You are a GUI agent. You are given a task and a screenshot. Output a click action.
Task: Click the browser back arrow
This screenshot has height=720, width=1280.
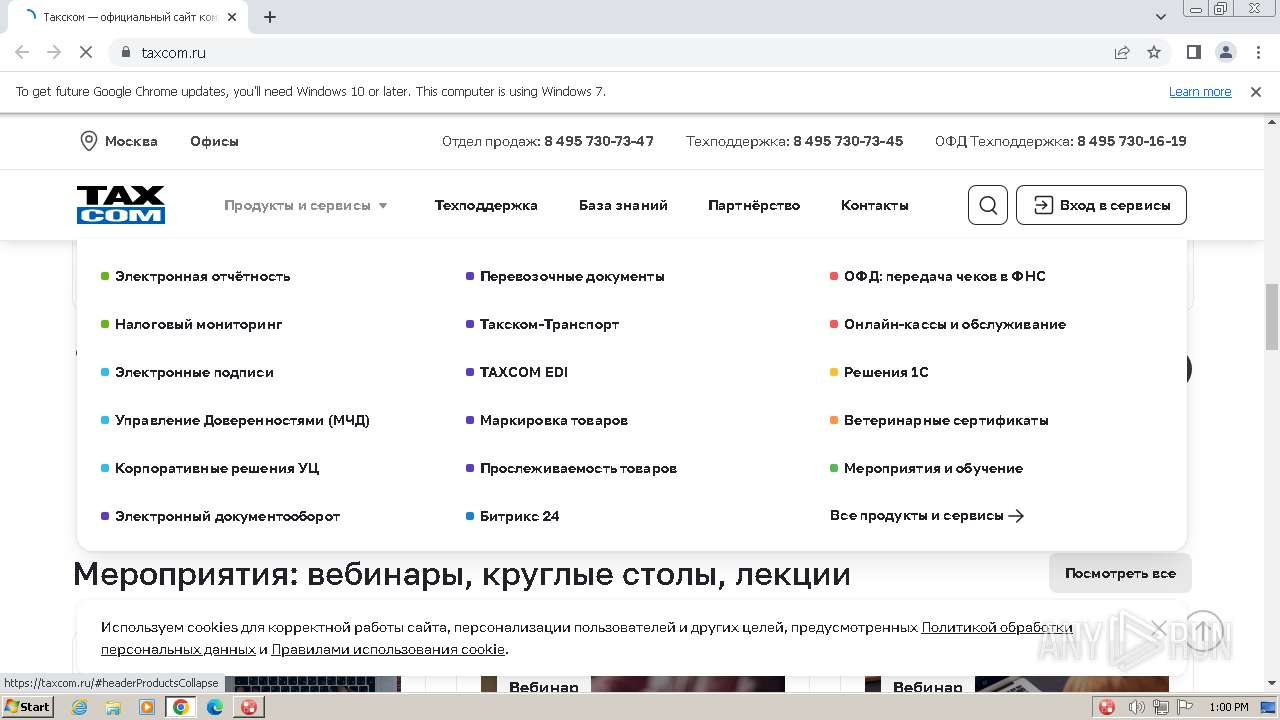(x=22, y=52)
